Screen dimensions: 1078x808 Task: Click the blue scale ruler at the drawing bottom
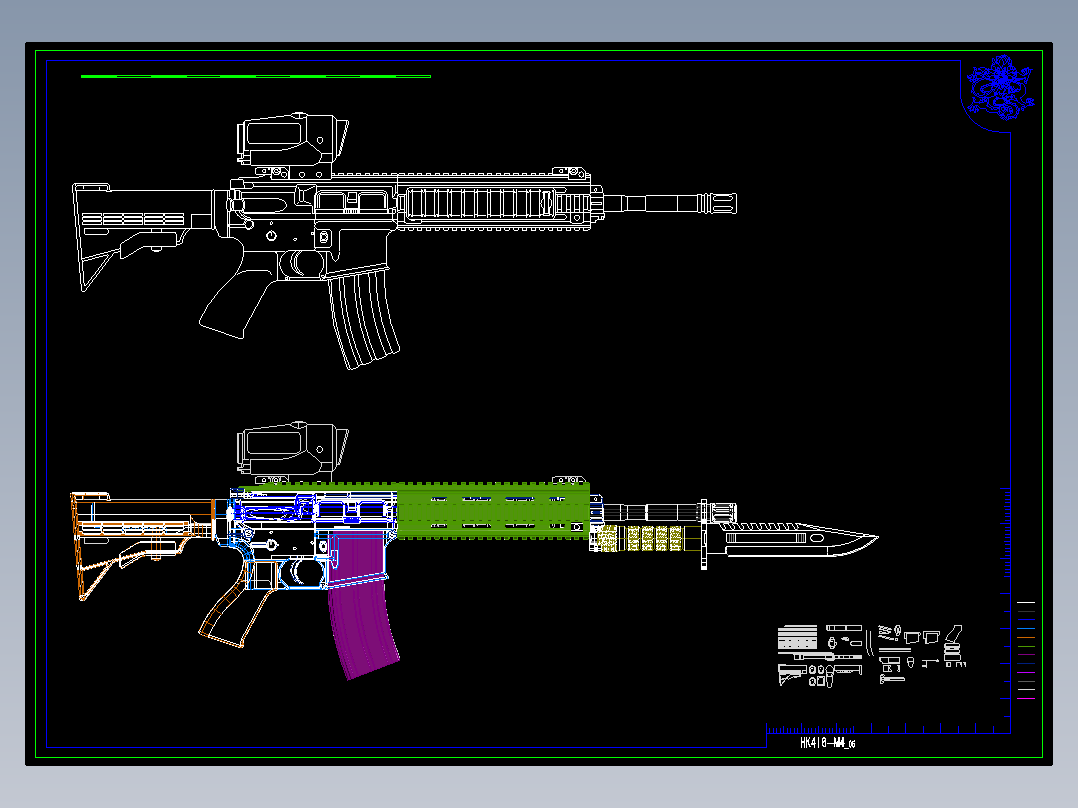click(x=878, y=728)
